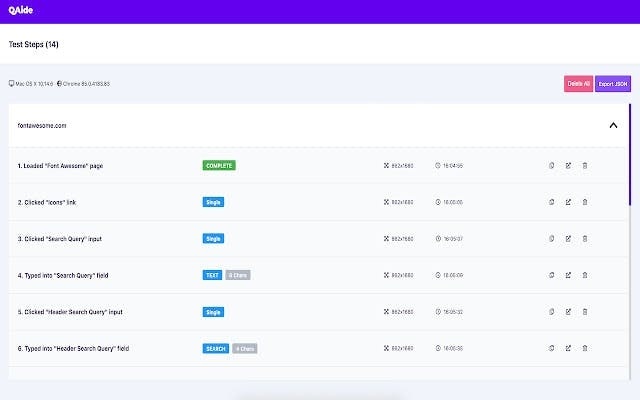Click the Delete All button
Screen dimensions: 640x400
[x=578, y=84]
